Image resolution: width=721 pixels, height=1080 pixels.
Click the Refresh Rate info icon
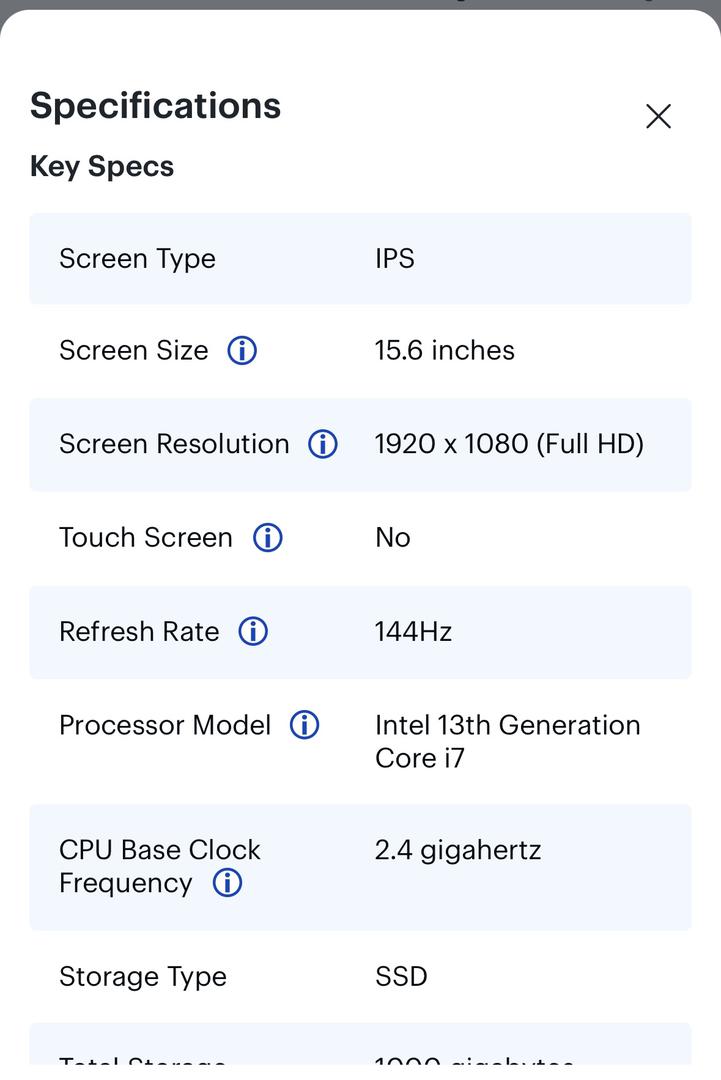point(253,632)
